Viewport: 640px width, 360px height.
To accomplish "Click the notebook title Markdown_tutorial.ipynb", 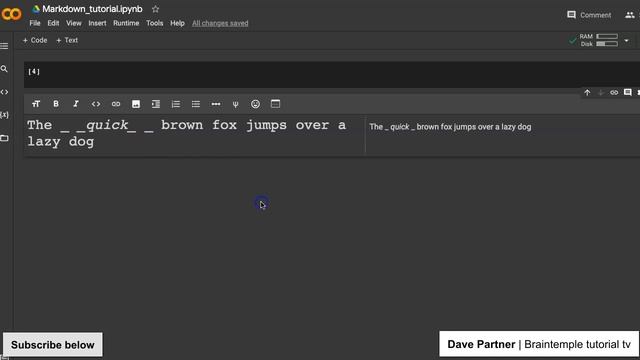I will [x=92, y=9].
